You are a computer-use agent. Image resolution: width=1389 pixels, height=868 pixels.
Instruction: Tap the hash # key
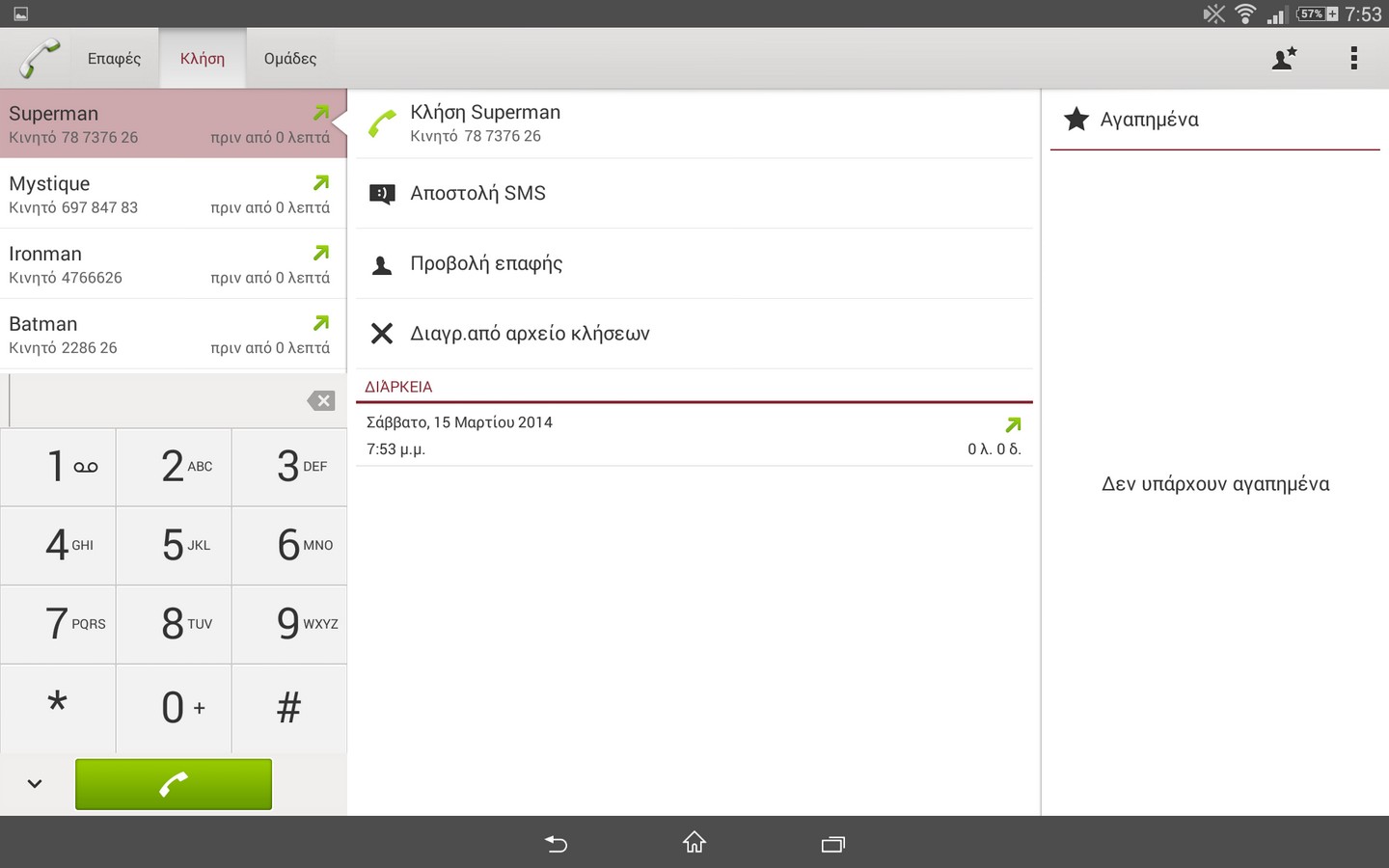point(289,708)
